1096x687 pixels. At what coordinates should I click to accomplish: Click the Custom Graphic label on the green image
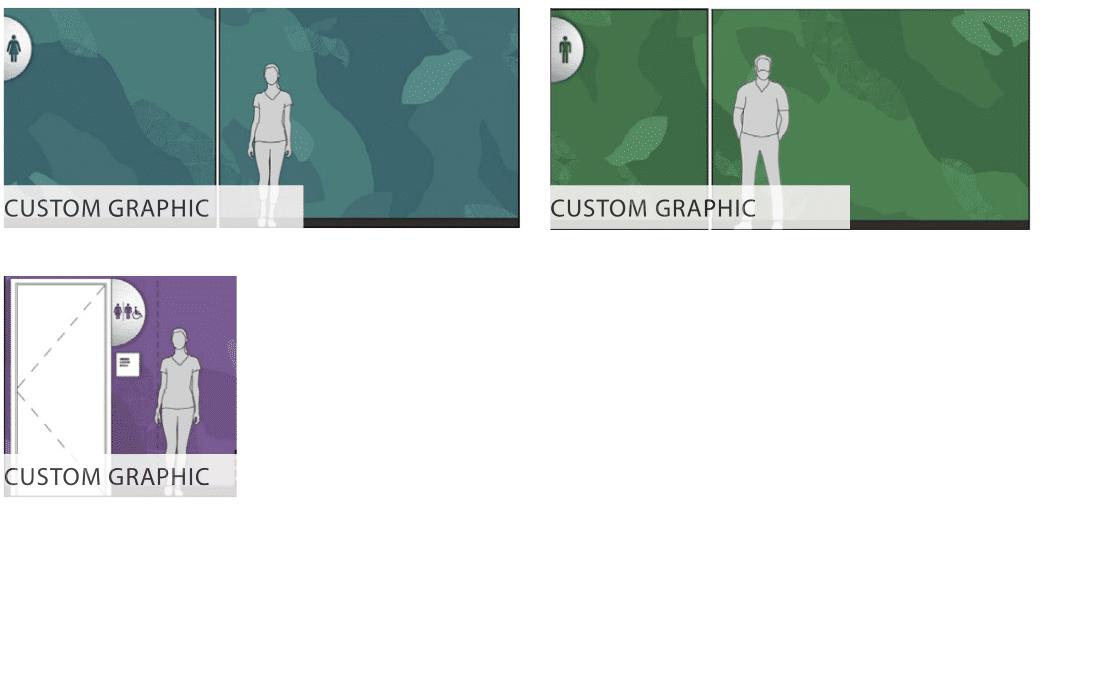pyautogui.click(x=653, y=208)
